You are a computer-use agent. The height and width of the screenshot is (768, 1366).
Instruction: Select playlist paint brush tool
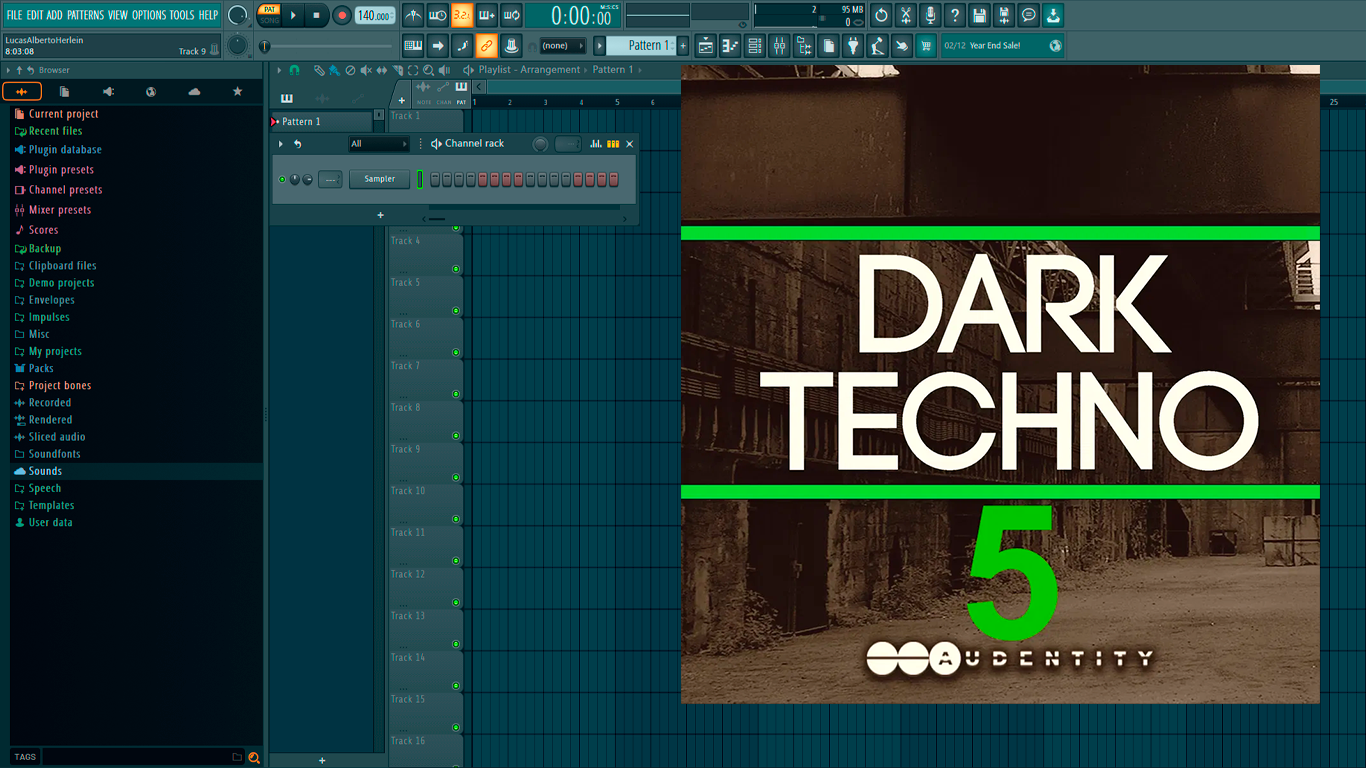334,70
